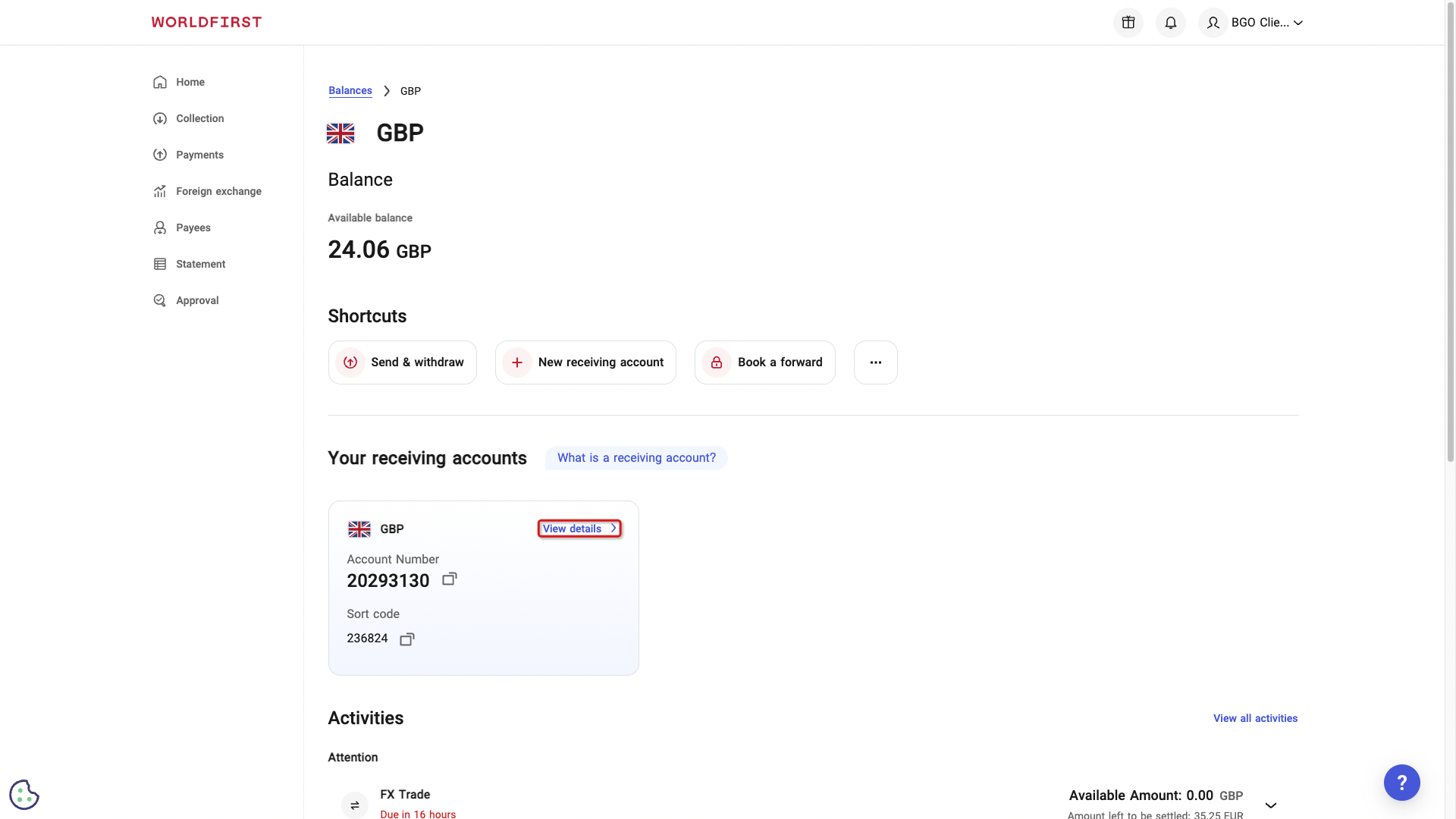
Task: Click the rewards gift icon in the header
Action: [1128, 22]
